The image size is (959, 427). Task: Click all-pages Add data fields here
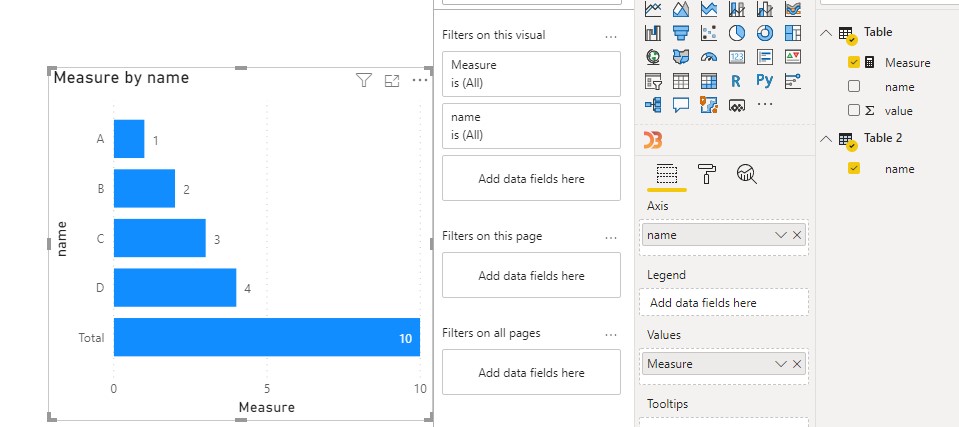click(x=531, y=373)
